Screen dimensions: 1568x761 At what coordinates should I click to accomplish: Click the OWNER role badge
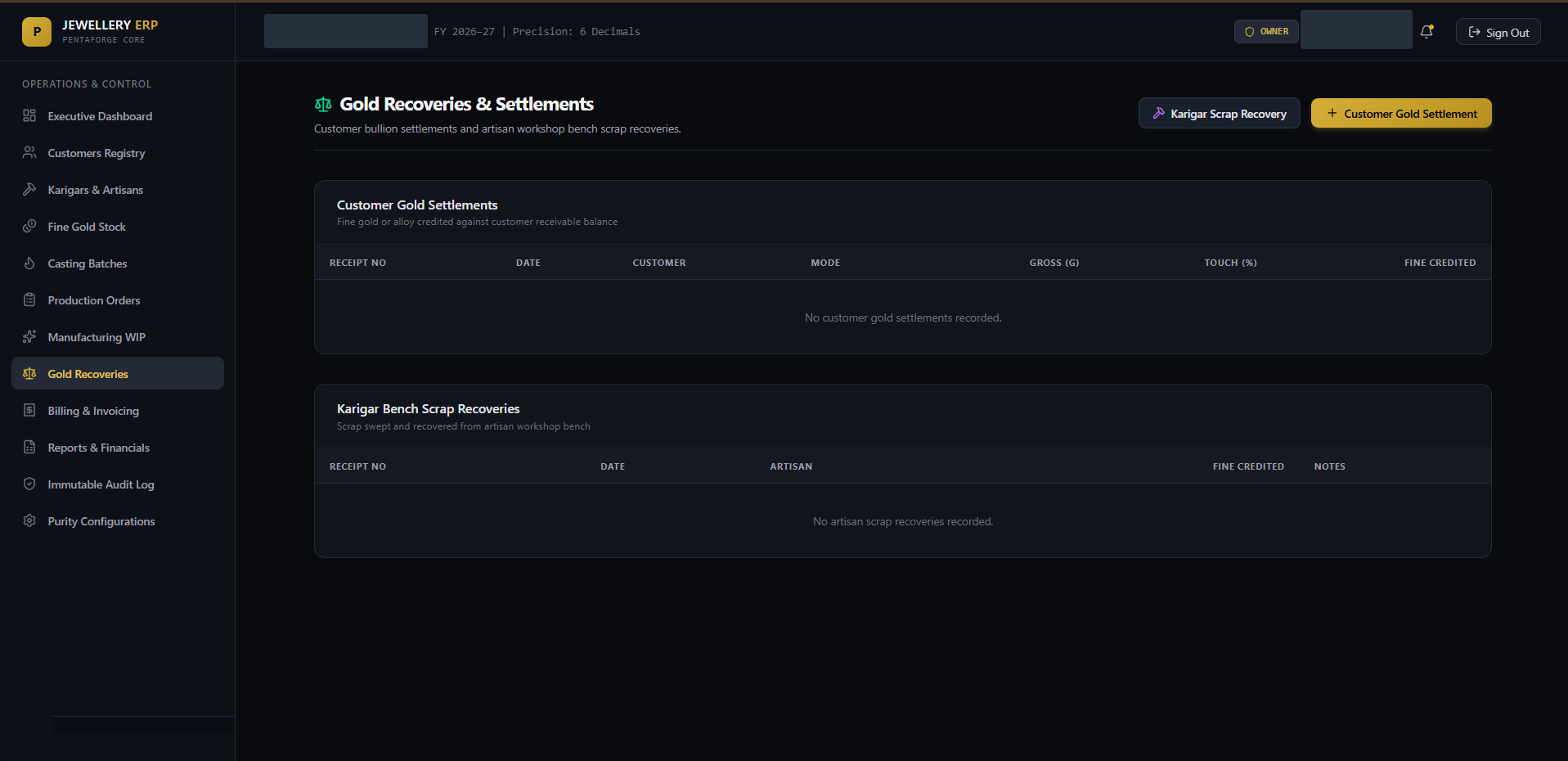tap(1266, 32)
